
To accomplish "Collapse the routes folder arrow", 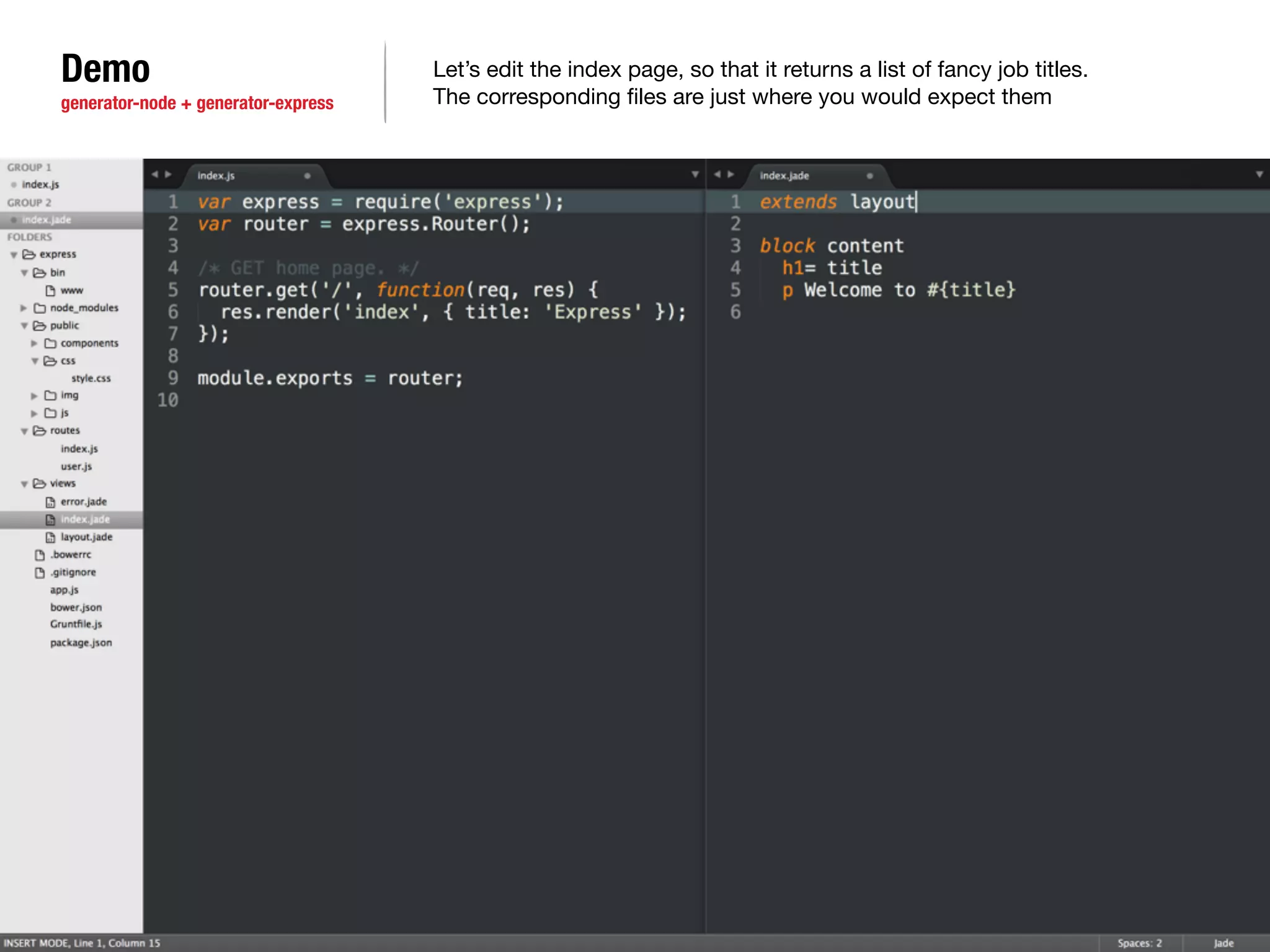I will 24,431.
